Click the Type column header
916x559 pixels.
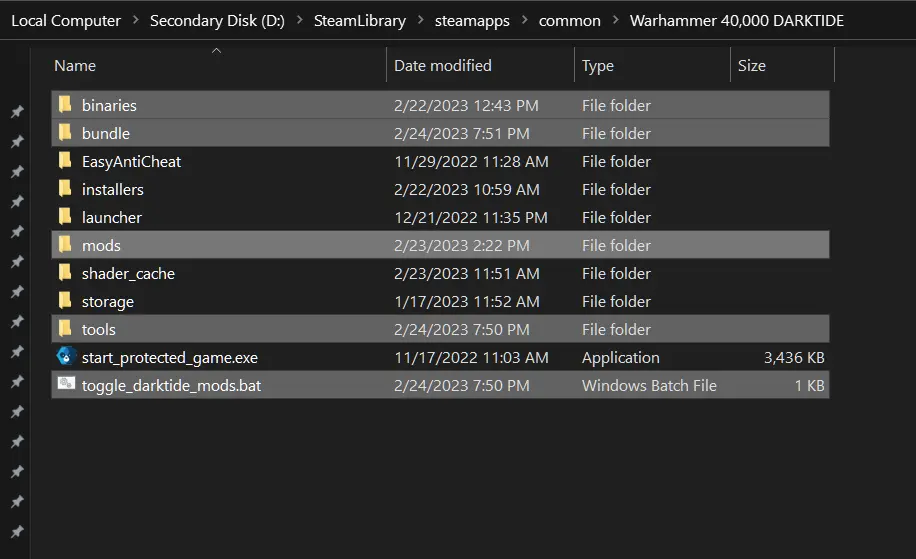(598, 66)
